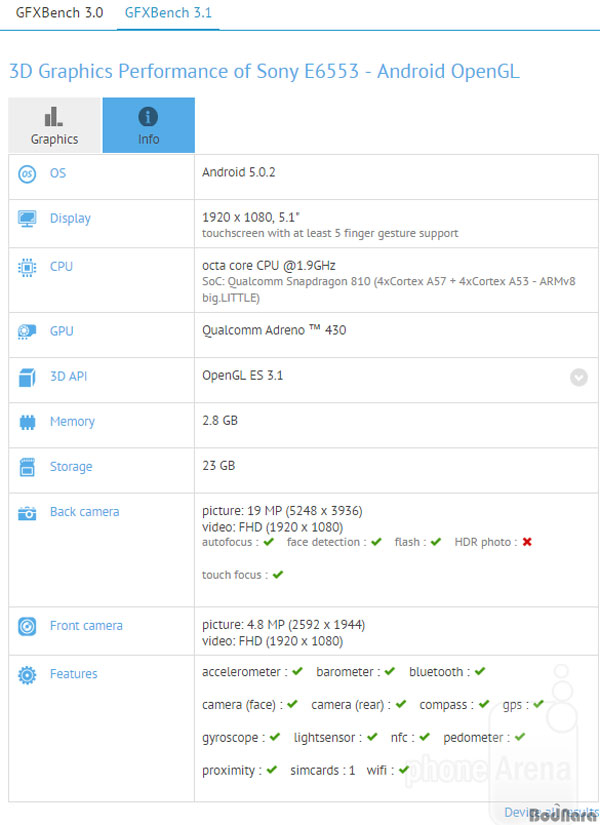Viewport: 600px width, 825px height.
Task: Click the 23 GB storage value
Action: pyautogui.click(x=218, y=466)
